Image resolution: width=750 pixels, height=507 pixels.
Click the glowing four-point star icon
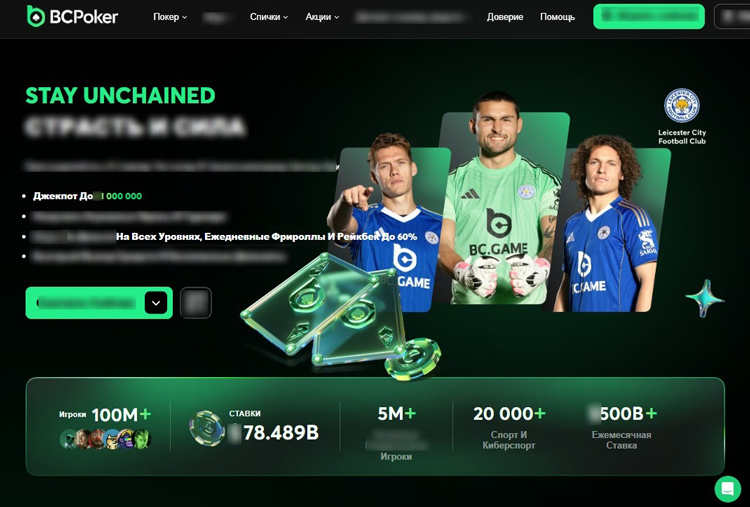coord(705,298)
